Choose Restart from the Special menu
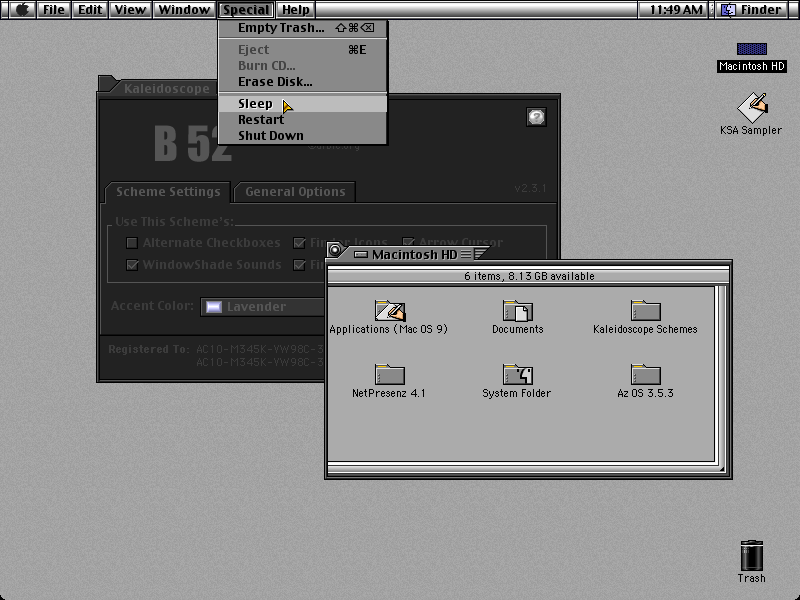 pyautogui.click(x=303, y=119)
